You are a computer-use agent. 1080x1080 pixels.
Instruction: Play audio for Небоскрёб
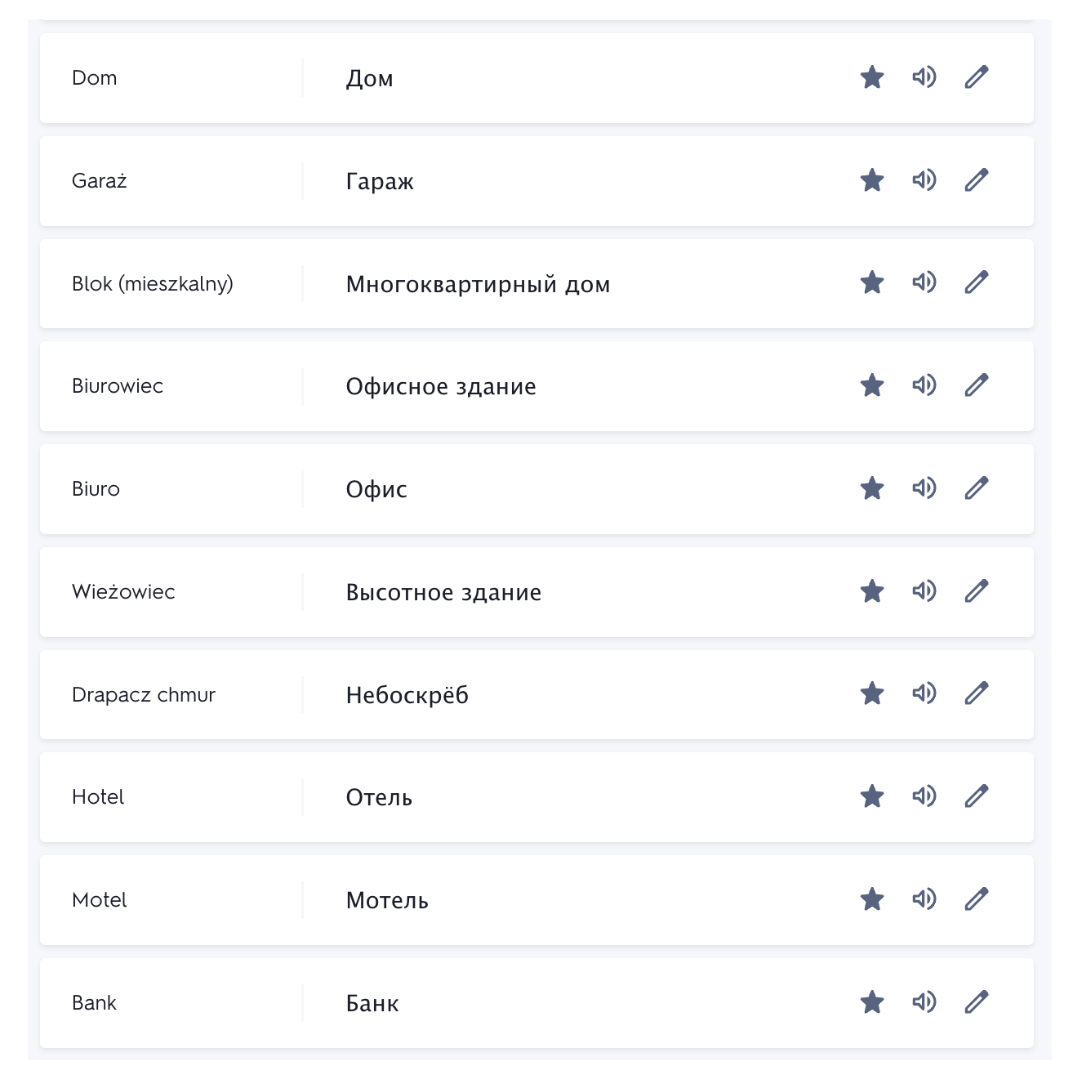point(924,693)
